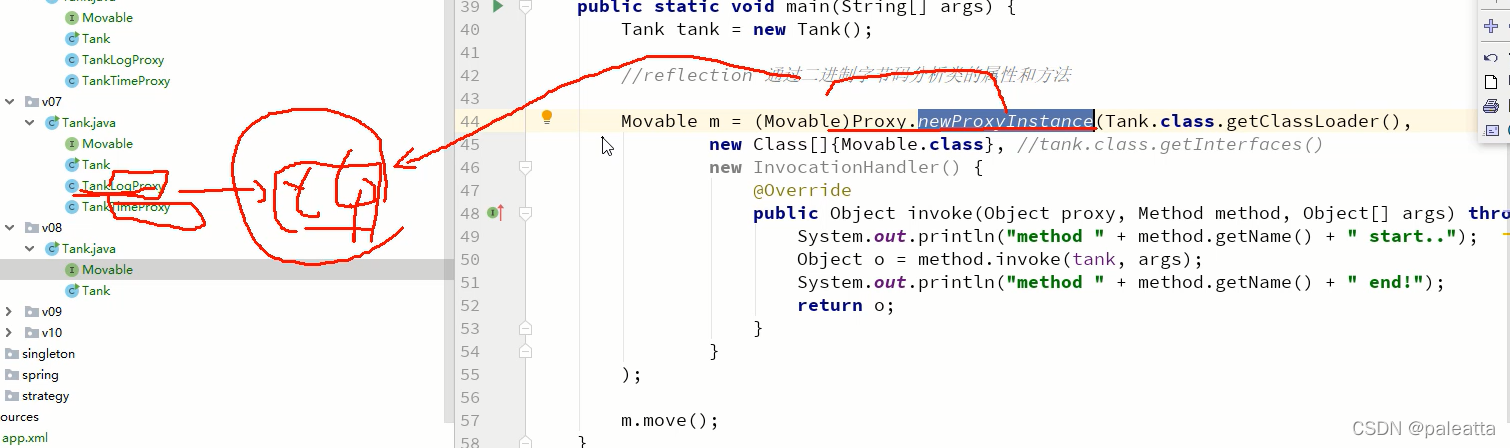Image resolution: width=1510 pixels, height=448 pixels.
Task: Collapse Tank.java under the v08 package
Action: click(x=30, y=248)
